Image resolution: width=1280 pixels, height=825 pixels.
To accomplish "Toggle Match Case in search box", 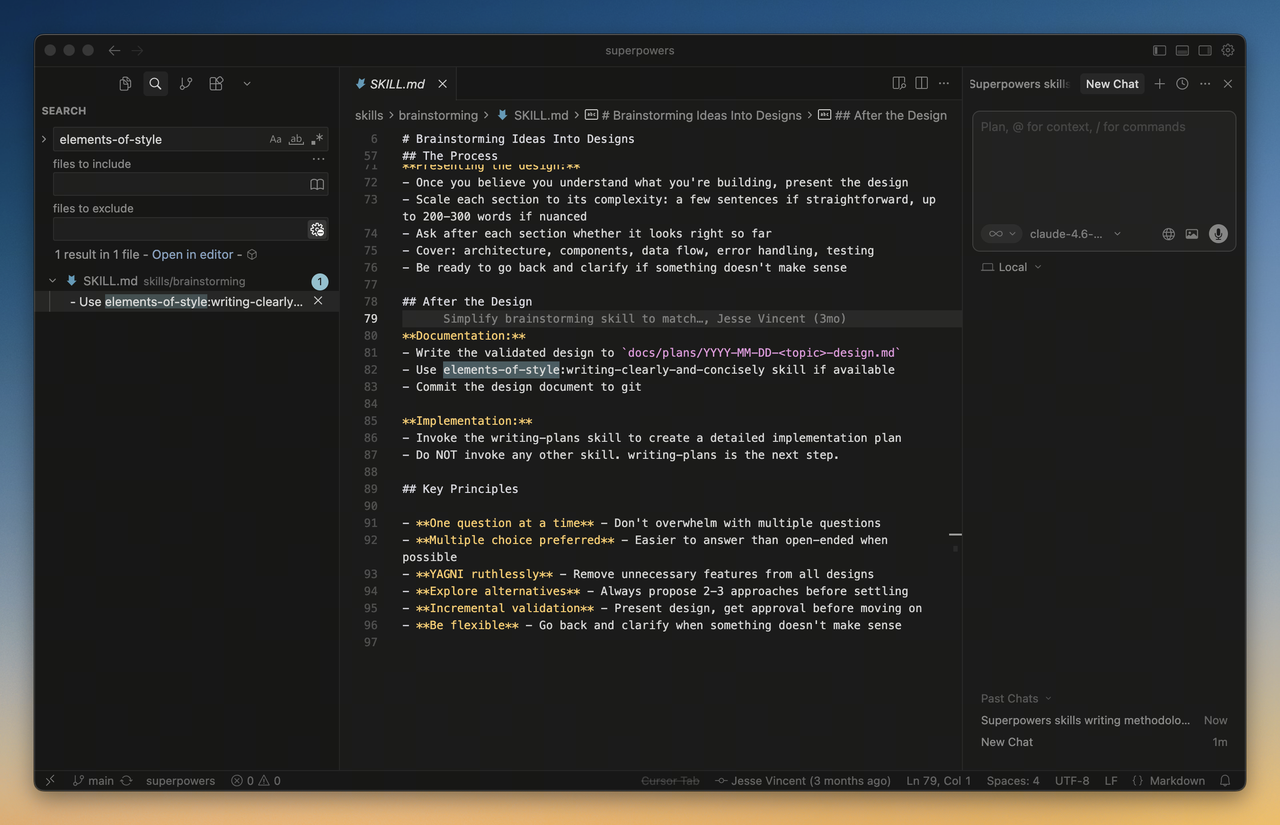I will pyautogui.click(x=276, y=140).
